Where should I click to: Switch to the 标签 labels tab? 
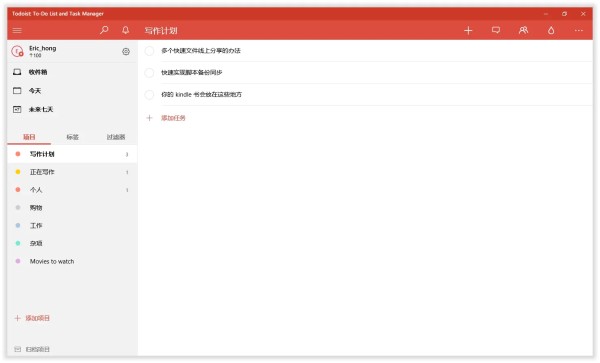click(x=72, y=137)
